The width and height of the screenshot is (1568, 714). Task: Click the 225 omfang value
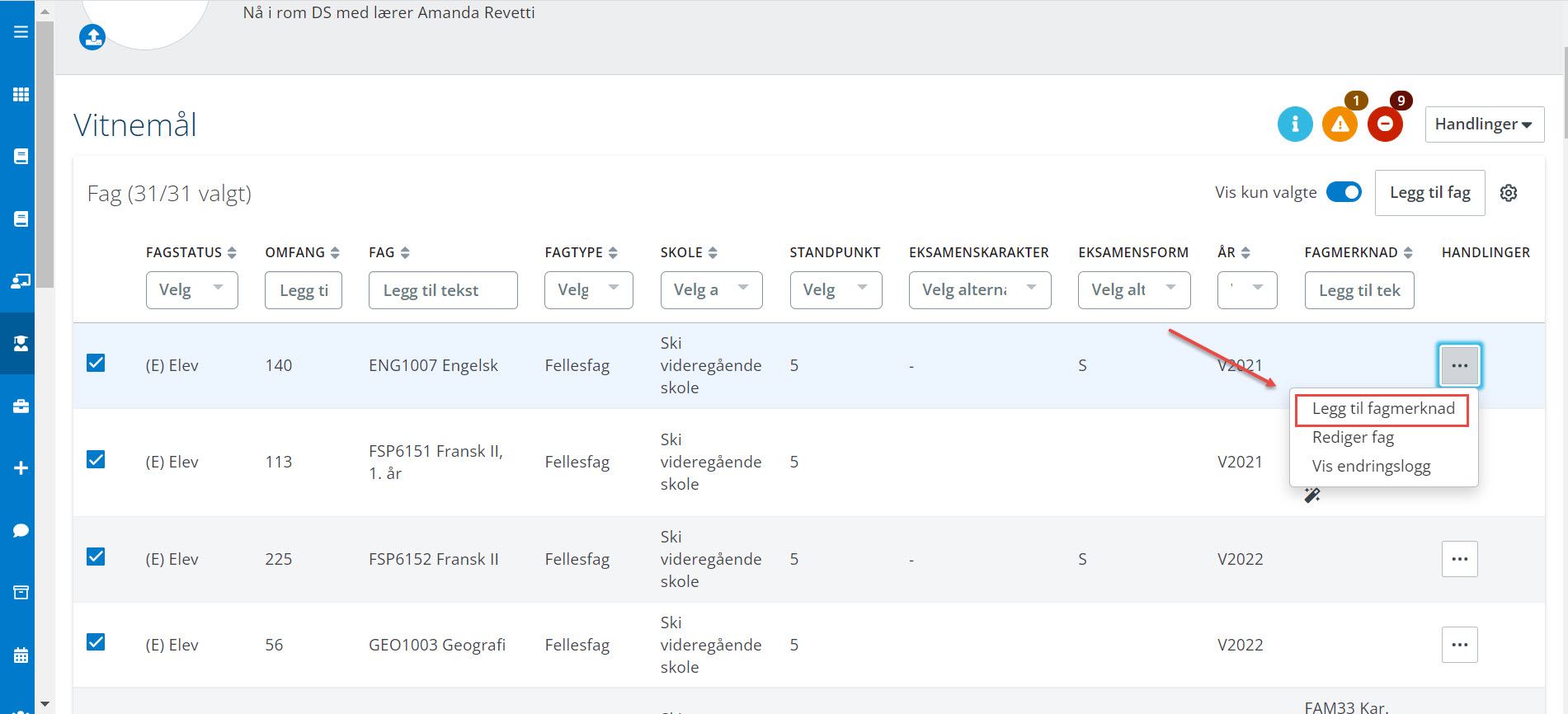click(x=279, y=559)
